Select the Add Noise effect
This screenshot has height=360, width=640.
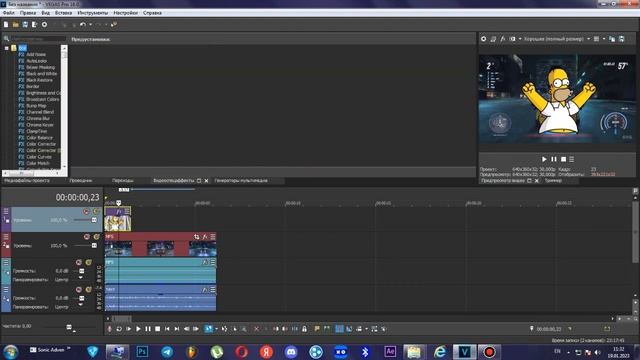36,54
